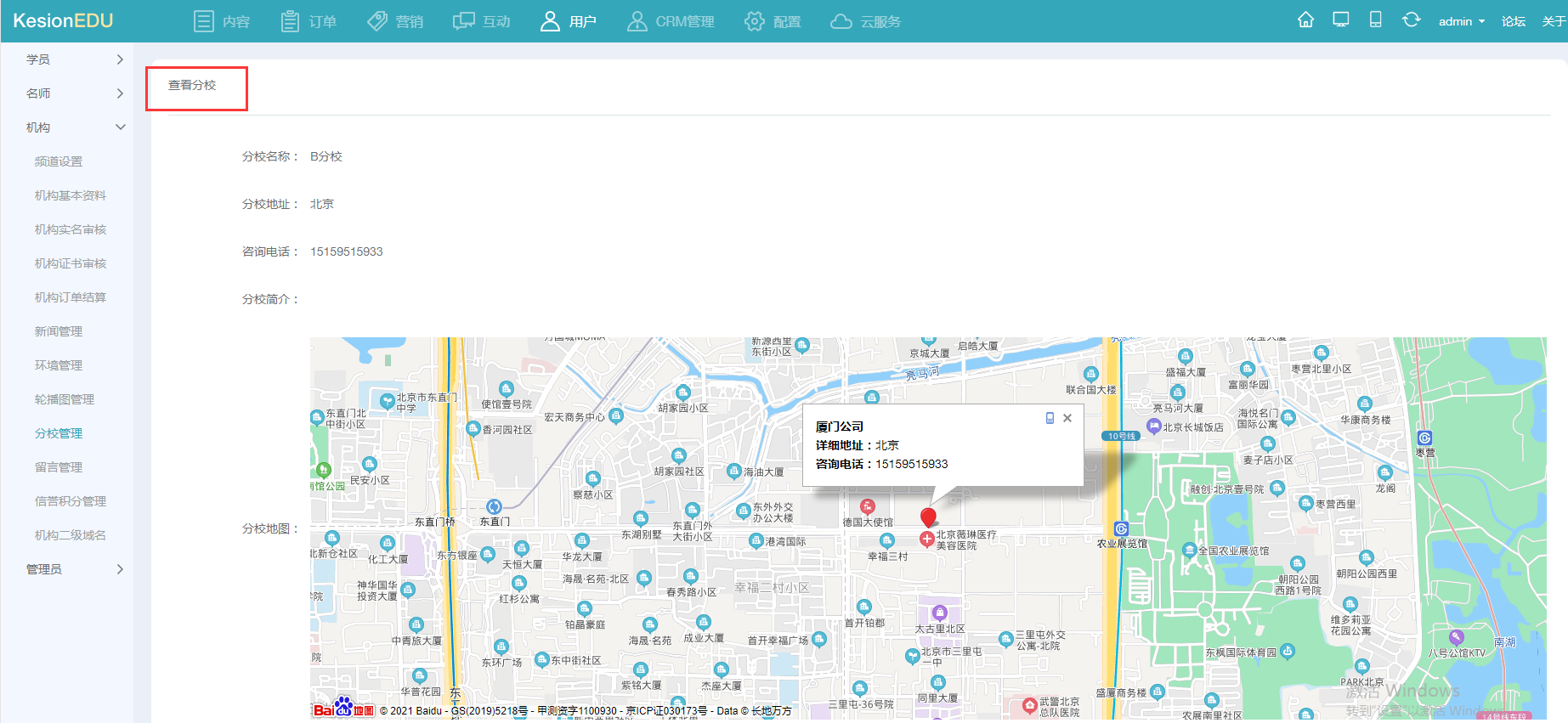The width and height of the screenshot is (1568, 723).
Task: Click the 全国农业展览馆 map marker
Action: pyautogui.click(x=1189, y=550)
